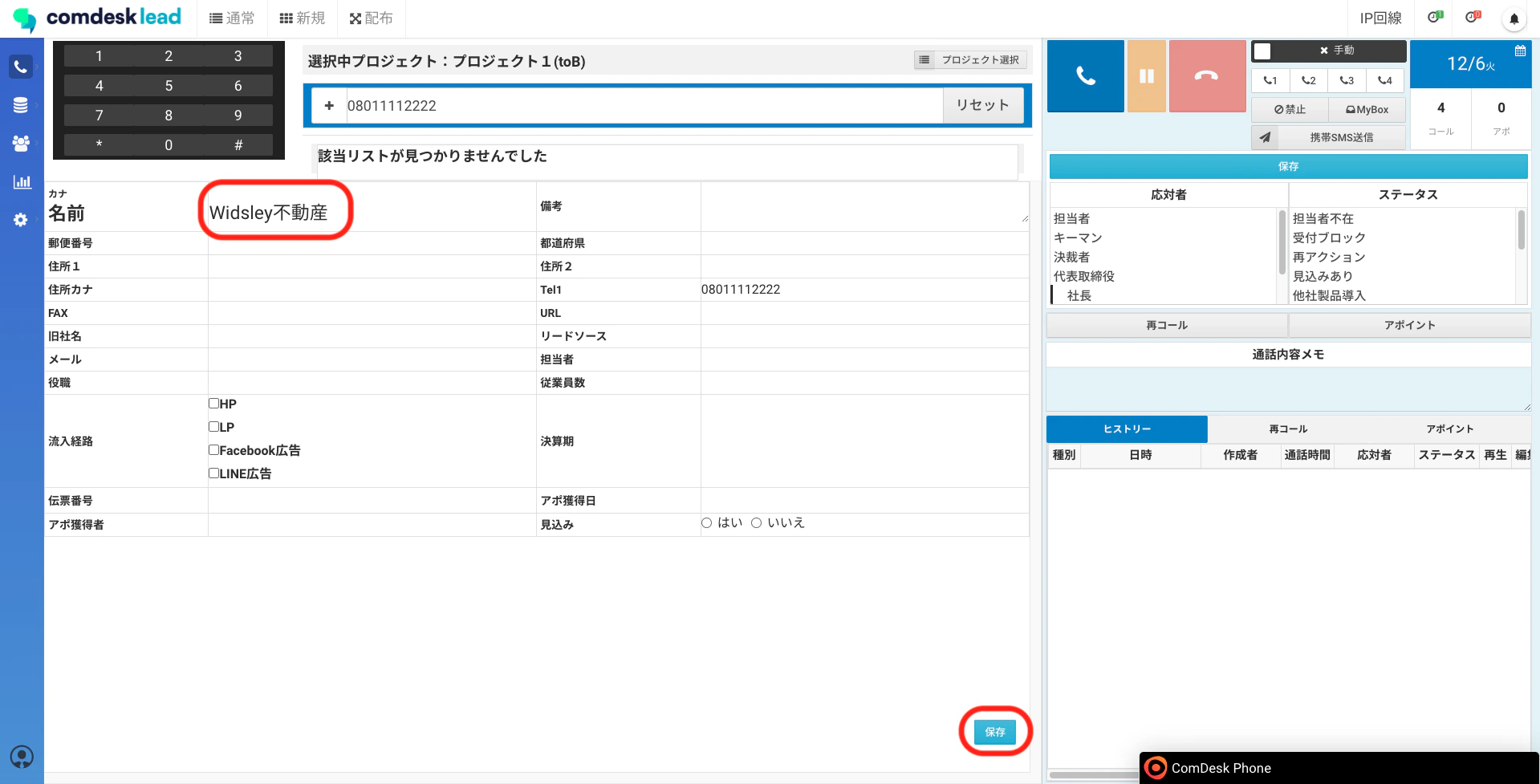This screenshot has width=1540, height=784.
Task: Open the 配布 menu item
Action: point(372,18)
